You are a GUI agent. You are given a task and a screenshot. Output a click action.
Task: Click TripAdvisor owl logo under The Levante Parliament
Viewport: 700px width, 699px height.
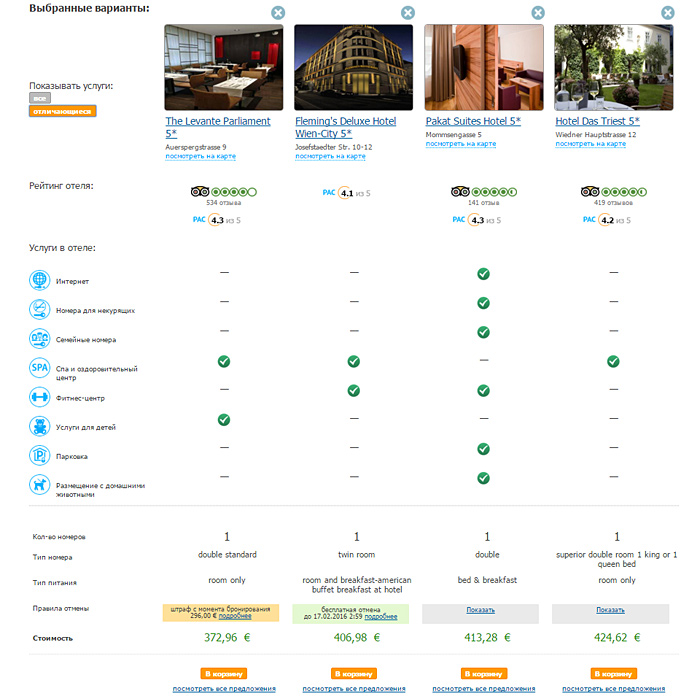200,192
